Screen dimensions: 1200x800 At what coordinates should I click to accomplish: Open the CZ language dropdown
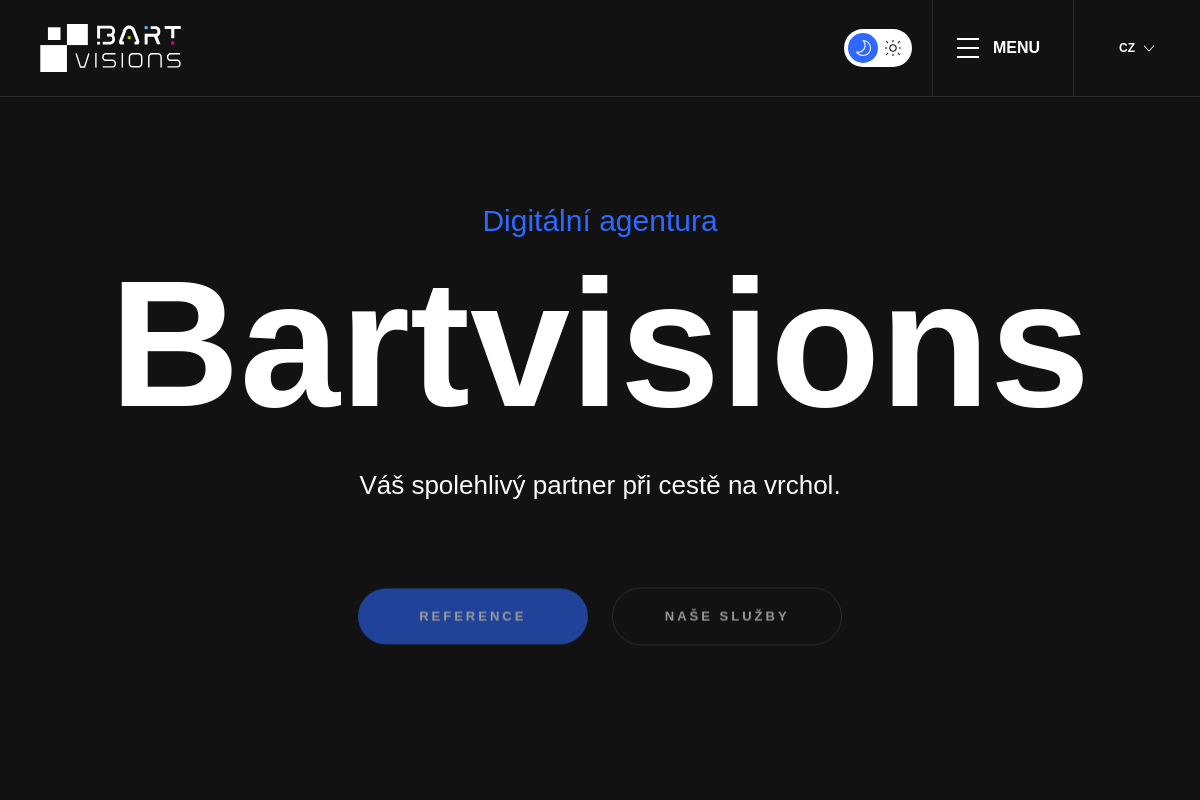(1137, 47)
